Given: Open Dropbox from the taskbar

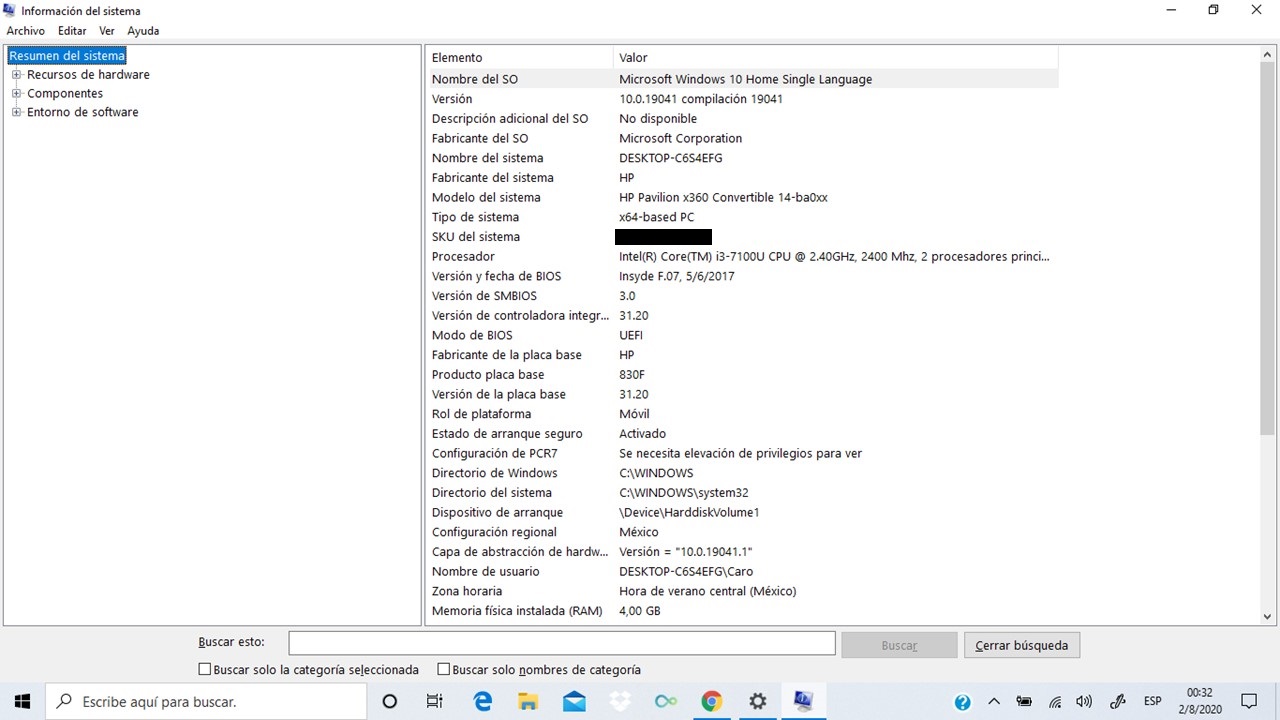Looking at the screenshot, I should pyautogui.click(x=620, y=701).
